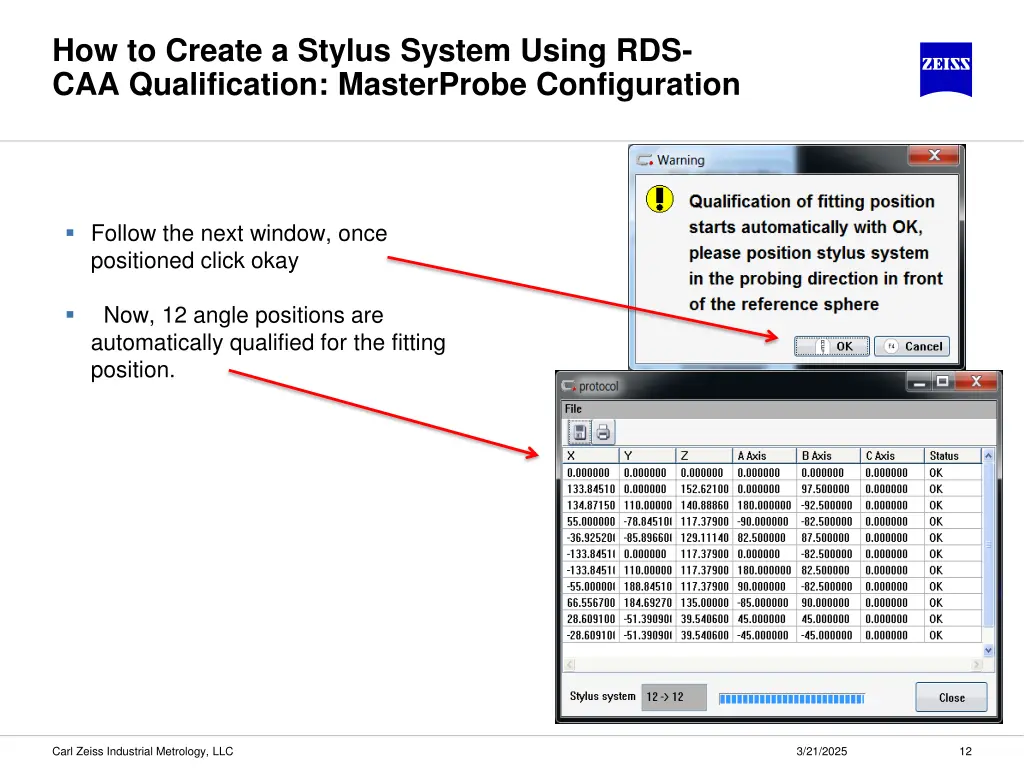Maximize the protocol window

pos(942,382)
